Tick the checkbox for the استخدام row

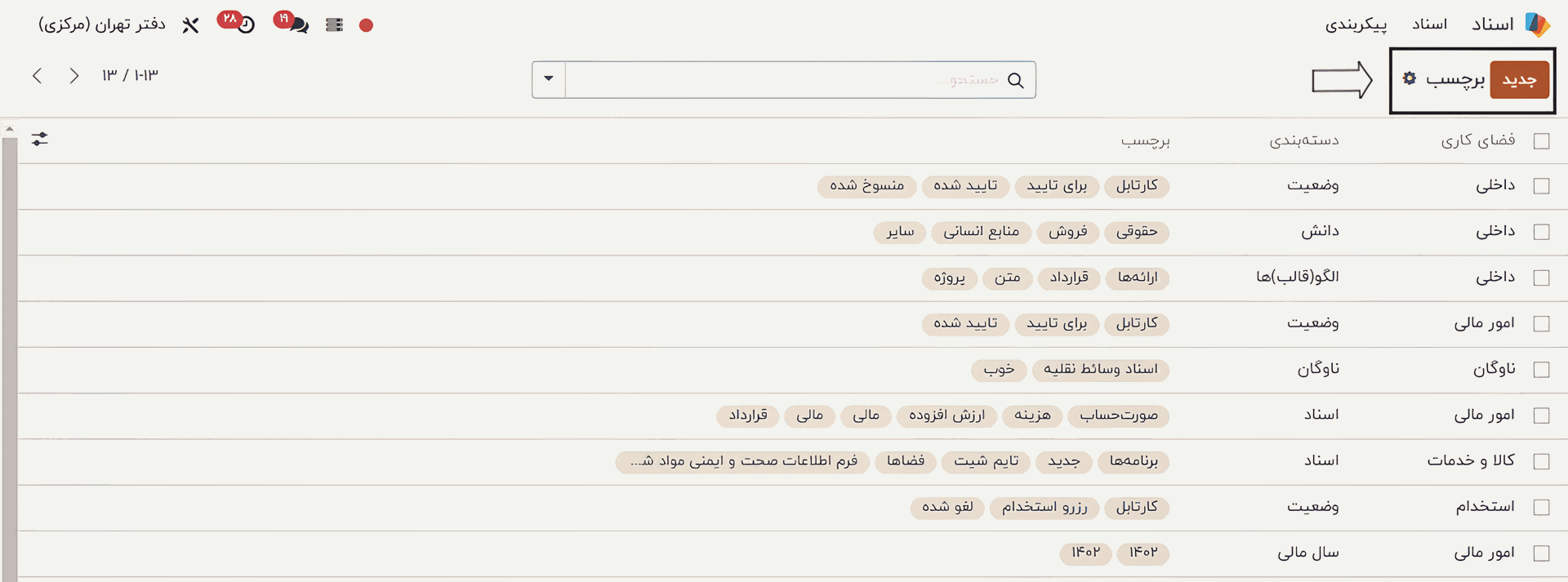tap(1539, 507)
